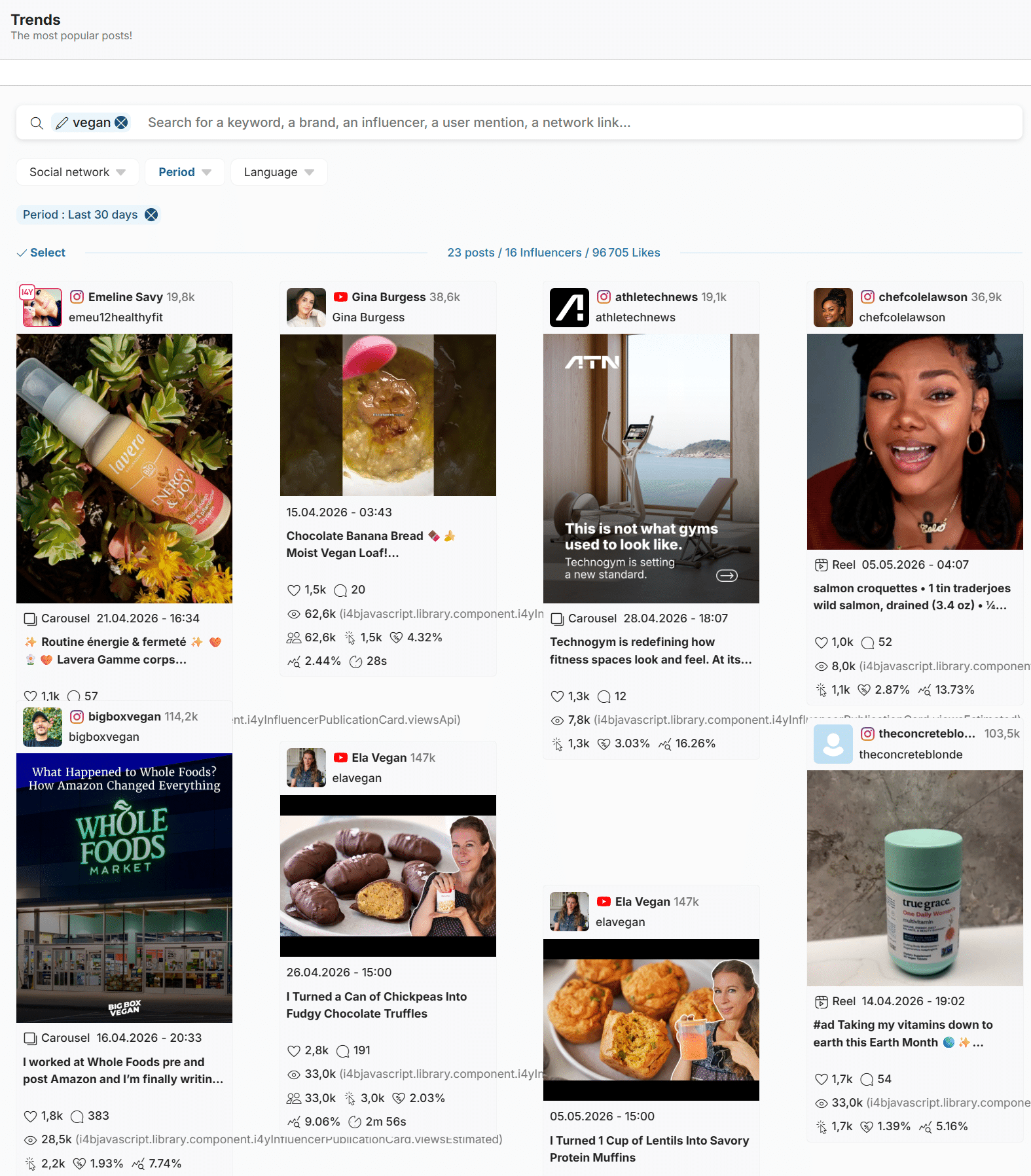Click the heart likes icon on Chocolate Banana Bread post

(293, 590)
